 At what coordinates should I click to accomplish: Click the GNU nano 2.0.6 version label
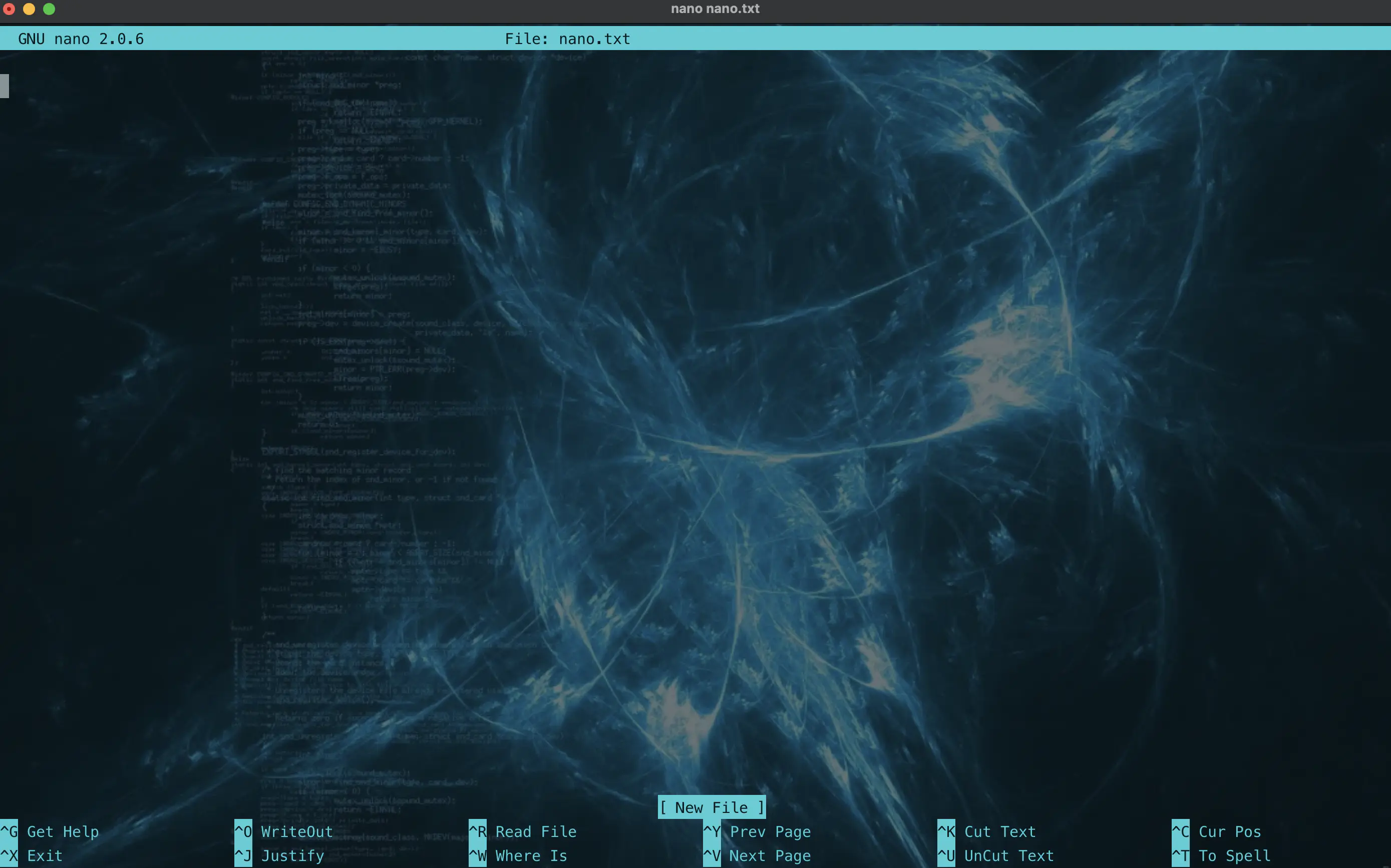pos(81,39)
